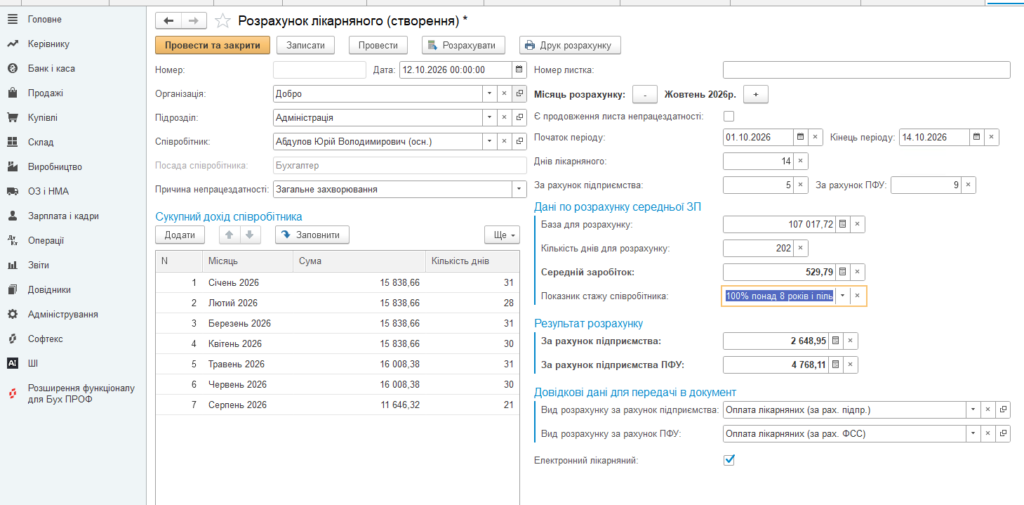Move income row down arrow
Image resolution: width=1024 pixels, height=505 pixels.
[x=250, y=235]
